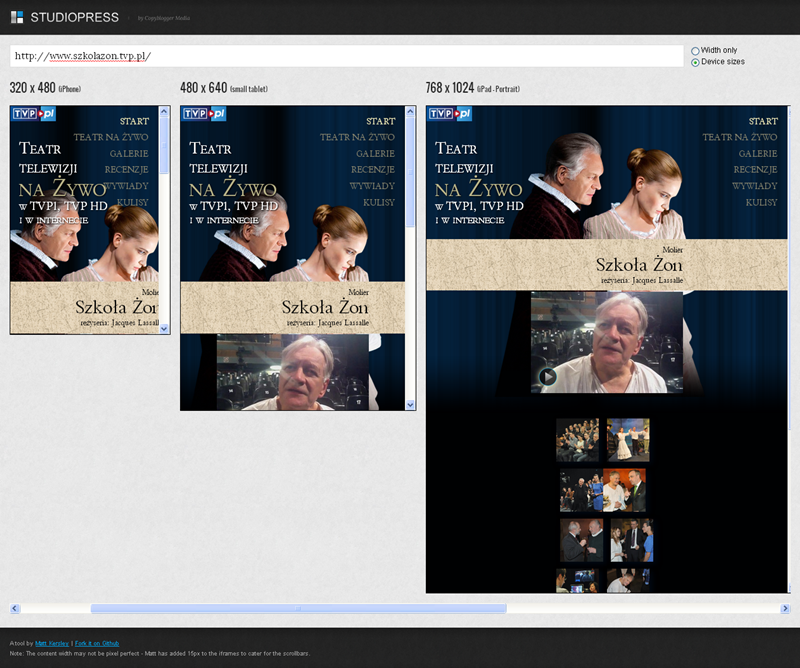Click the TVP.pl logo in small tablet preview
This screenshot has width=800, height=668.
click(204, 114)
